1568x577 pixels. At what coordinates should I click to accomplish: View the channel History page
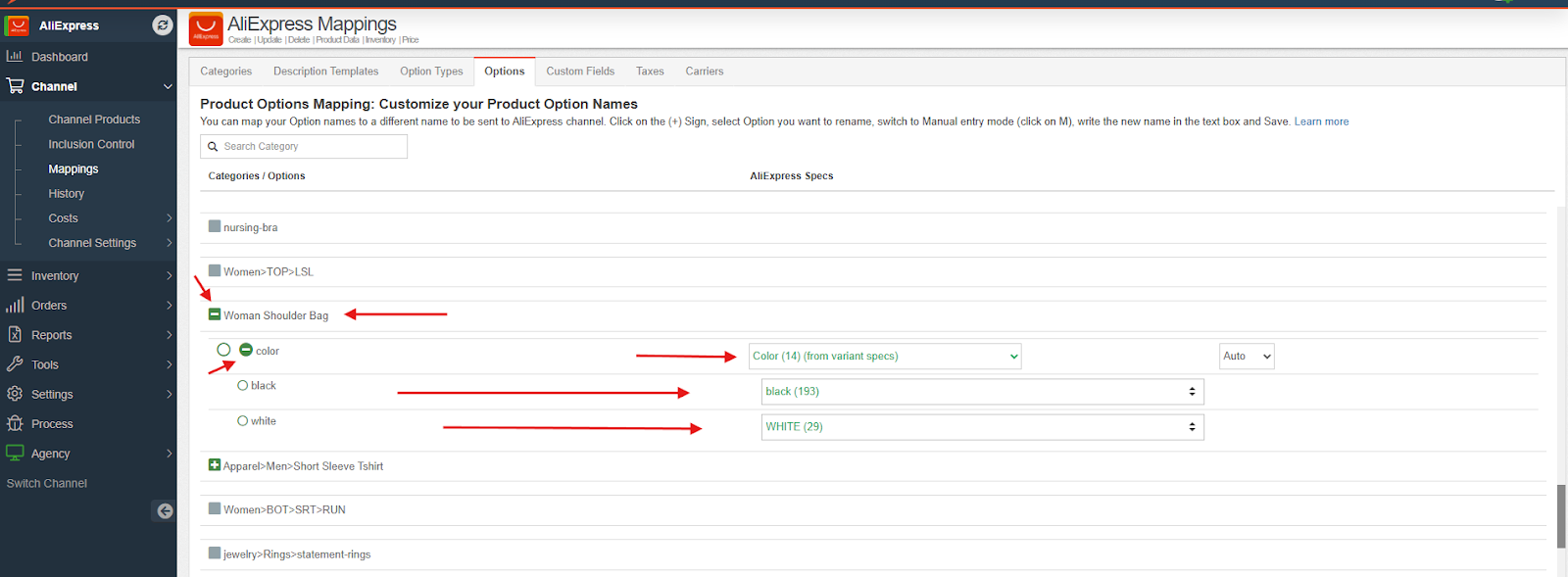tap(67, 194)
